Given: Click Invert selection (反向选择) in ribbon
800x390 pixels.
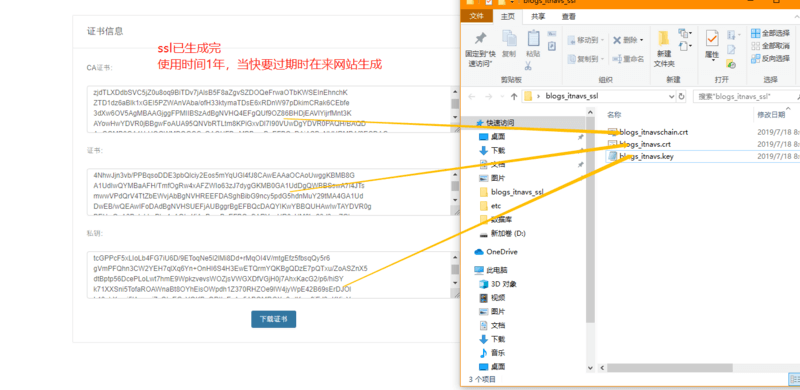Looking at the screenshot, I should 770,59.
